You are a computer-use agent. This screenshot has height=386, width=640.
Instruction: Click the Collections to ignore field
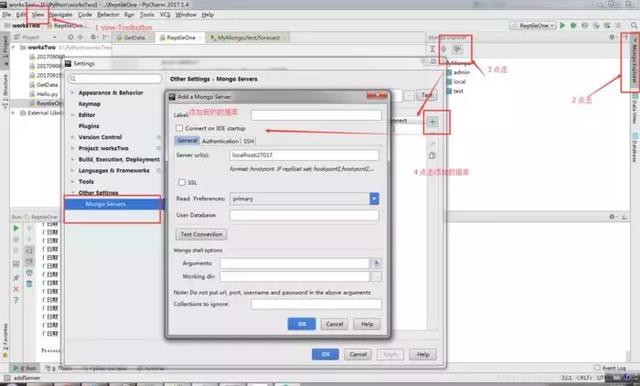click(x=316, y=304)
